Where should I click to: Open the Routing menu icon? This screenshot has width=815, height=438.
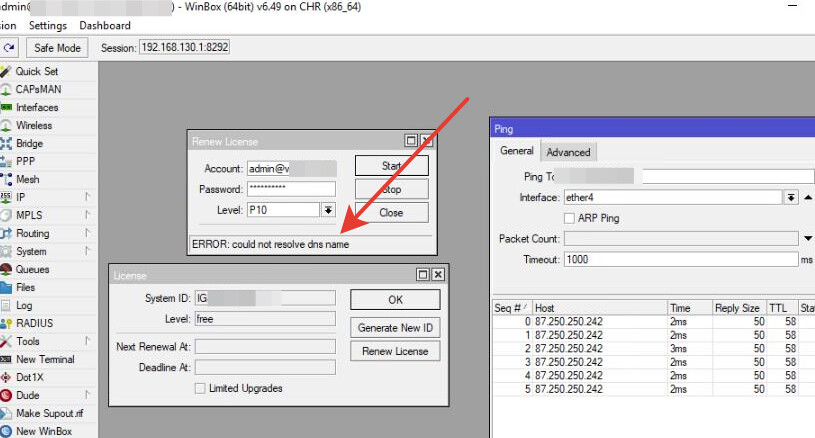point(6,233)
